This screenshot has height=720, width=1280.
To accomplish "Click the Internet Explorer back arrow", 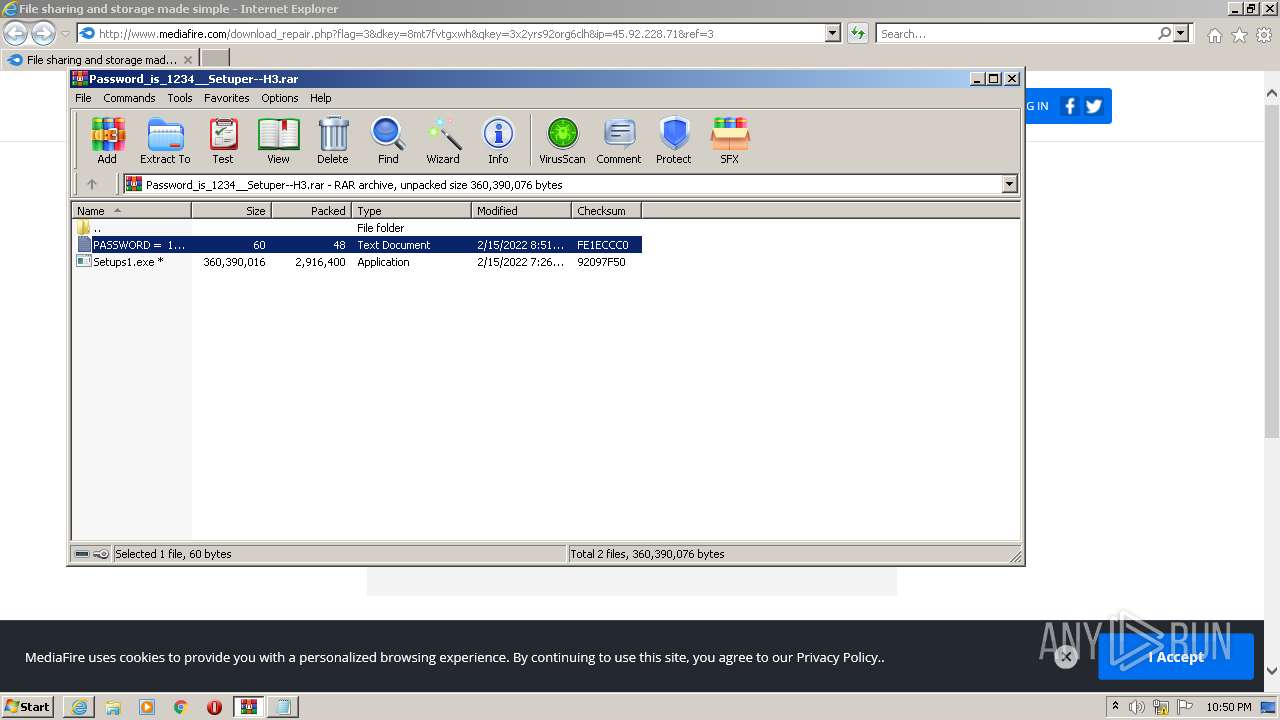I will pyautogui.click(x=15, y=33).
